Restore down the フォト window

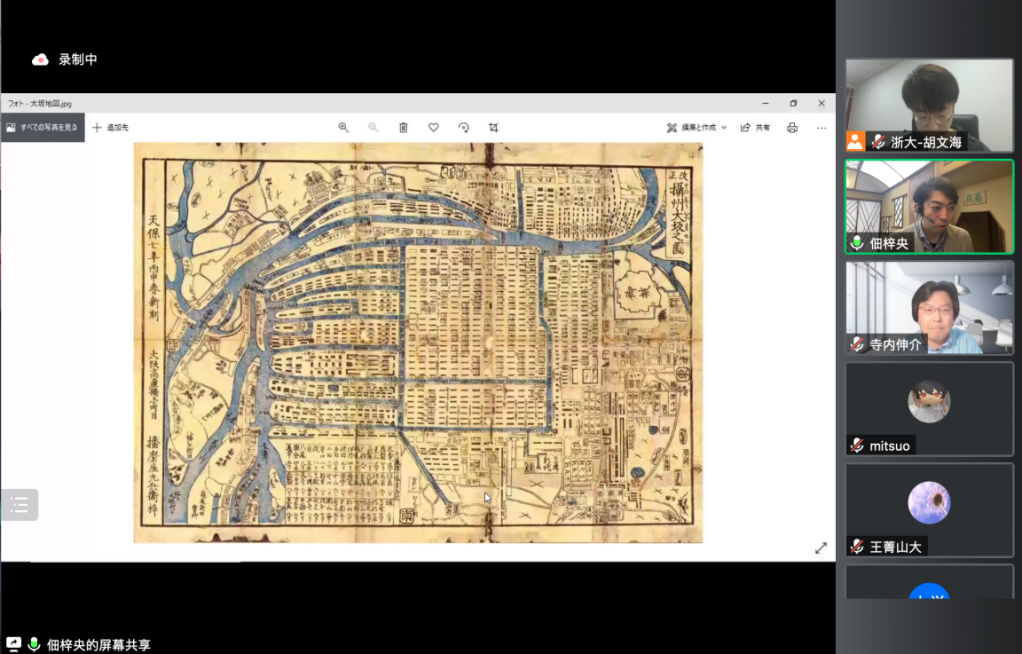coord(793,103)
